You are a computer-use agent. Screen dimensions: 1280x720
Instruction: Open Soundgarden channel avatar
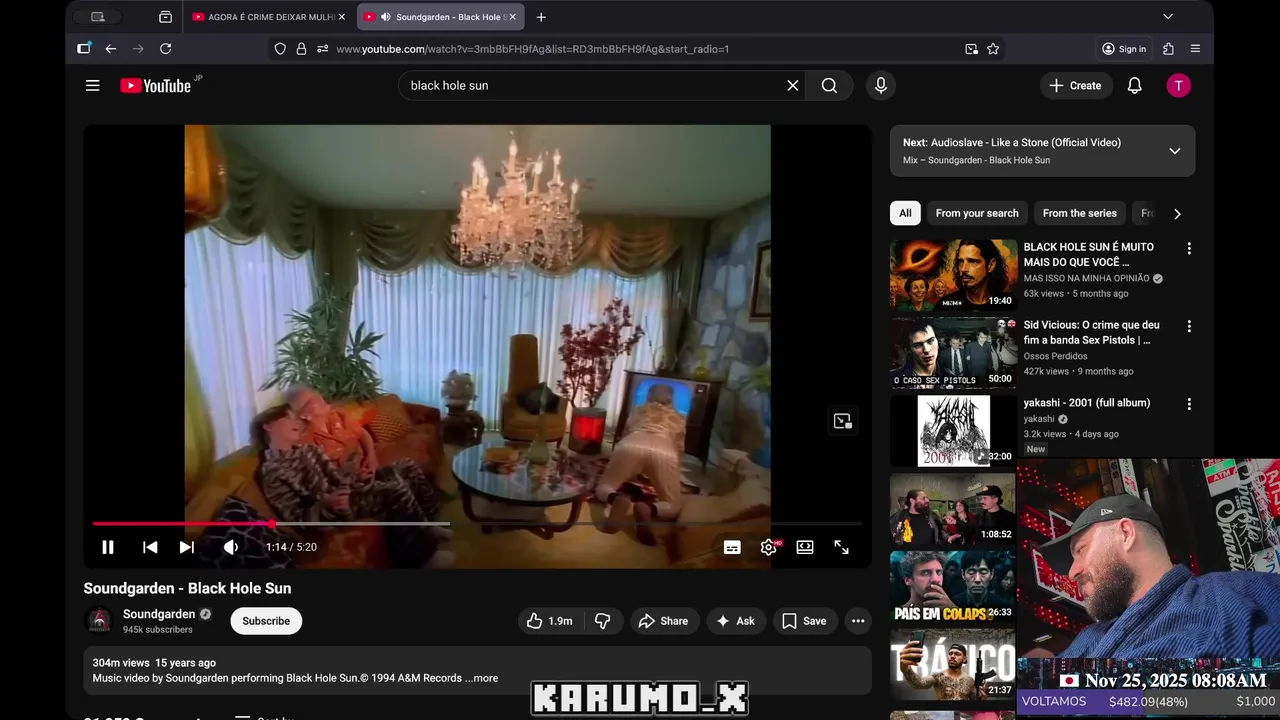(x=99, y=621)
